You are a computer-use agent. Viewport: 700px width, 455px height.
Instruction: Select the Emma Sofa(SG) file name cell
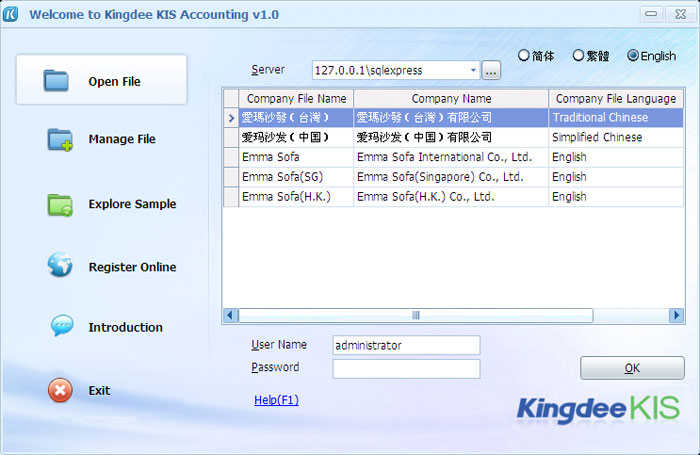coord(296,177)
